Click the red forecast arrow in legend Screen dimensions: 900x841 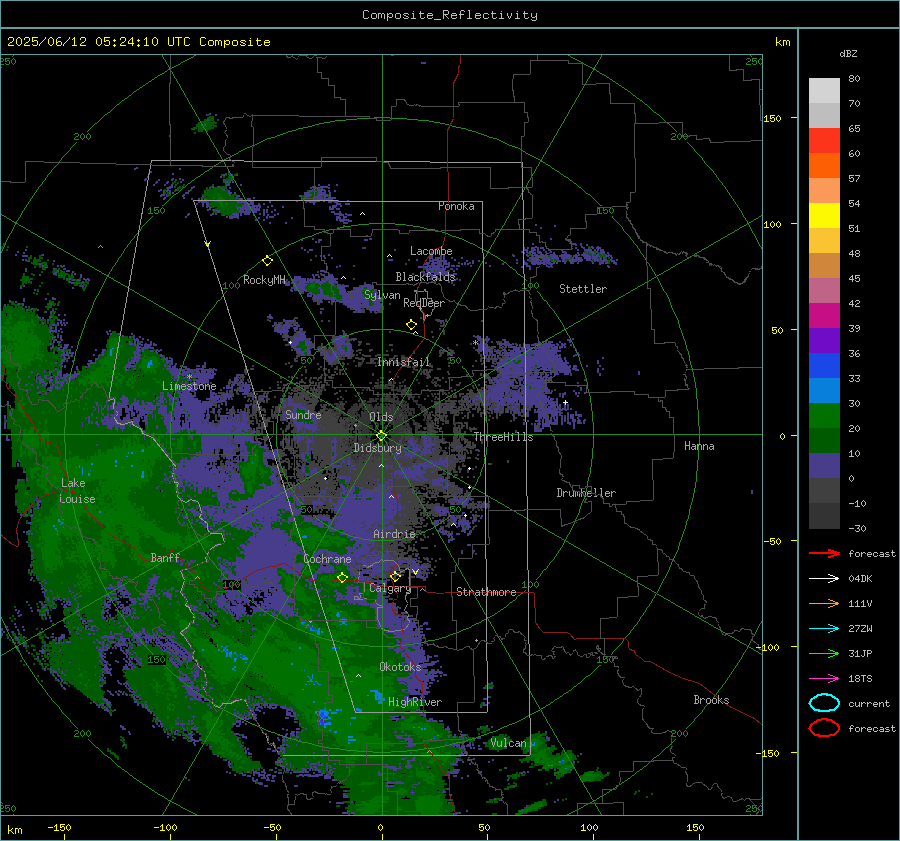pyautogui.click(x=824, y=553)
